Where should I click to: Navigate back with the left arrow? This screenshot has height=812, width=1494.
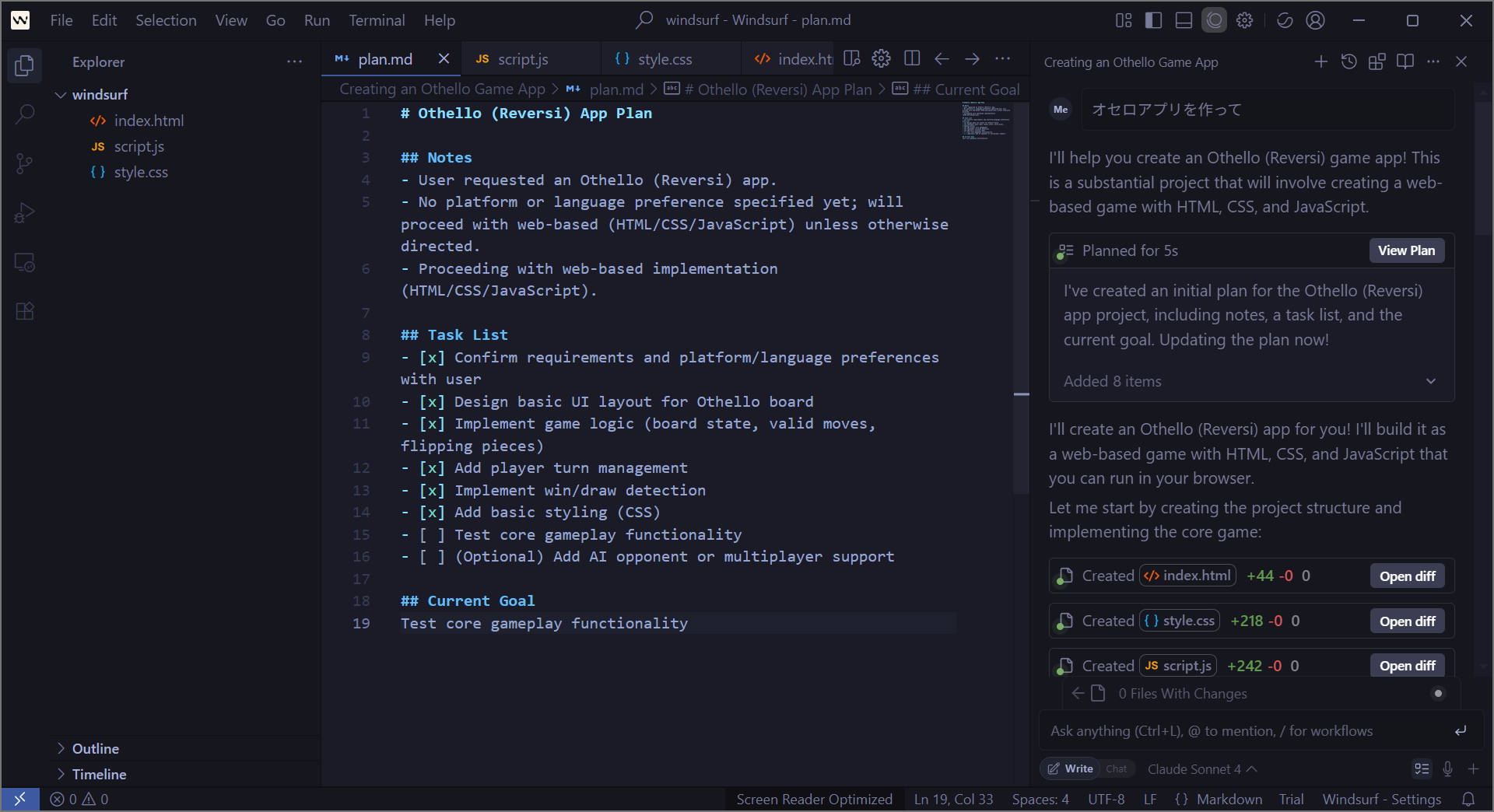click(942, 58)
